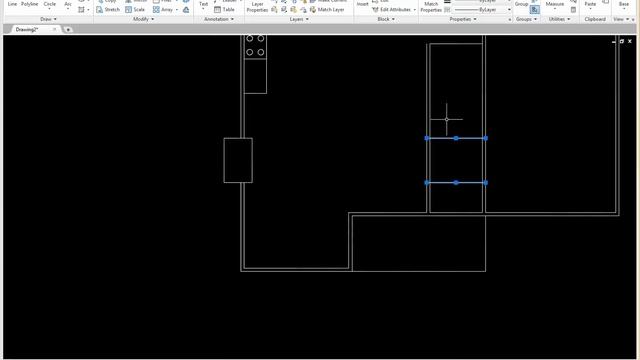Restore the drawing viewport window

[622, 41]
